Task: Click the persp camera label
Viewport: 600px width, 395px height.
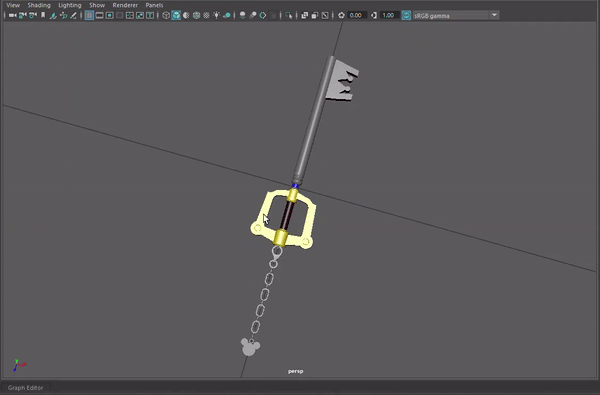Action: [295, 371]
